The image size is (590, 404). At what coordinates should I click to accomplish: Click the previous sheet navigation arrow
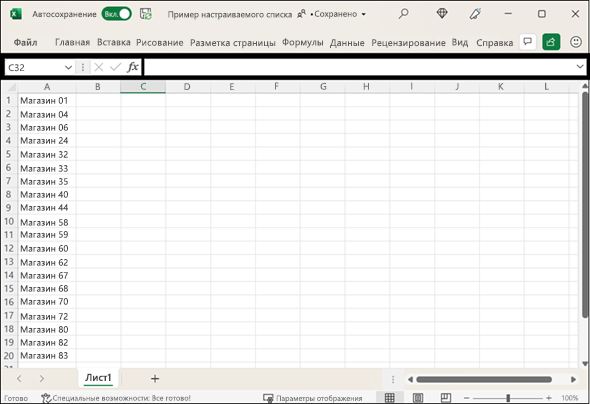[19, 379]
